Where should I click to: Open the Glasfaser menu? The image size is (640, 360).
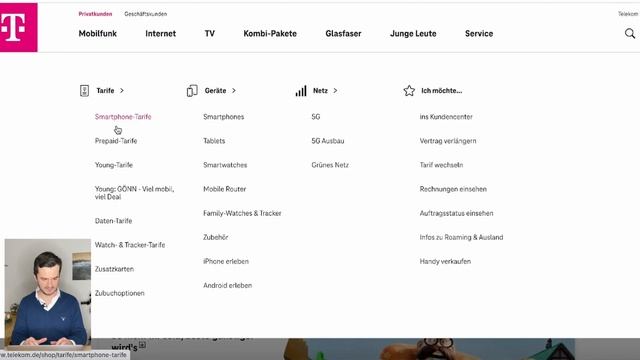[343, 33]
